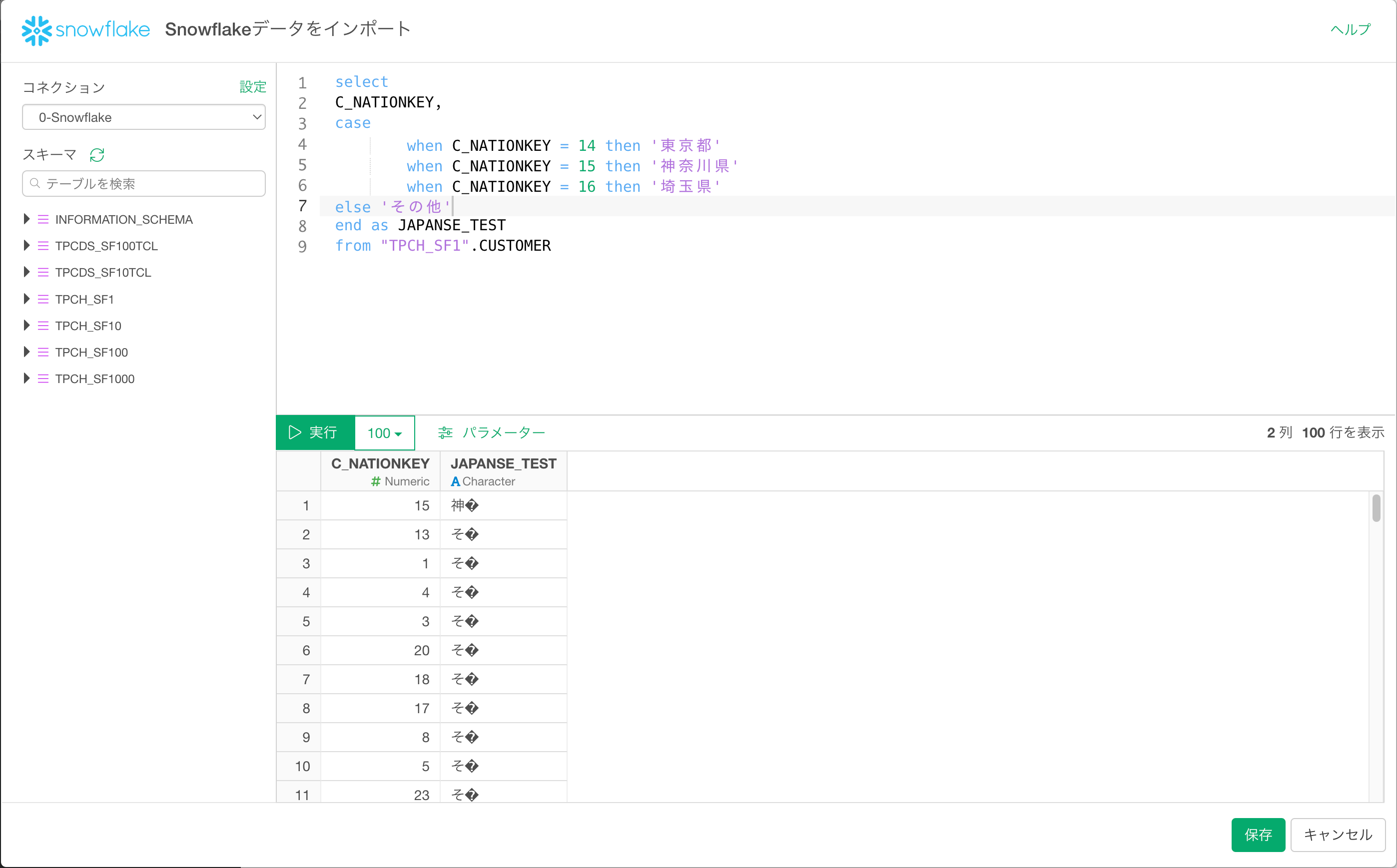This screenshot has height=868, width=1397.
Task: Open the パラメーター settings
Action: click(x=492, y=433)
